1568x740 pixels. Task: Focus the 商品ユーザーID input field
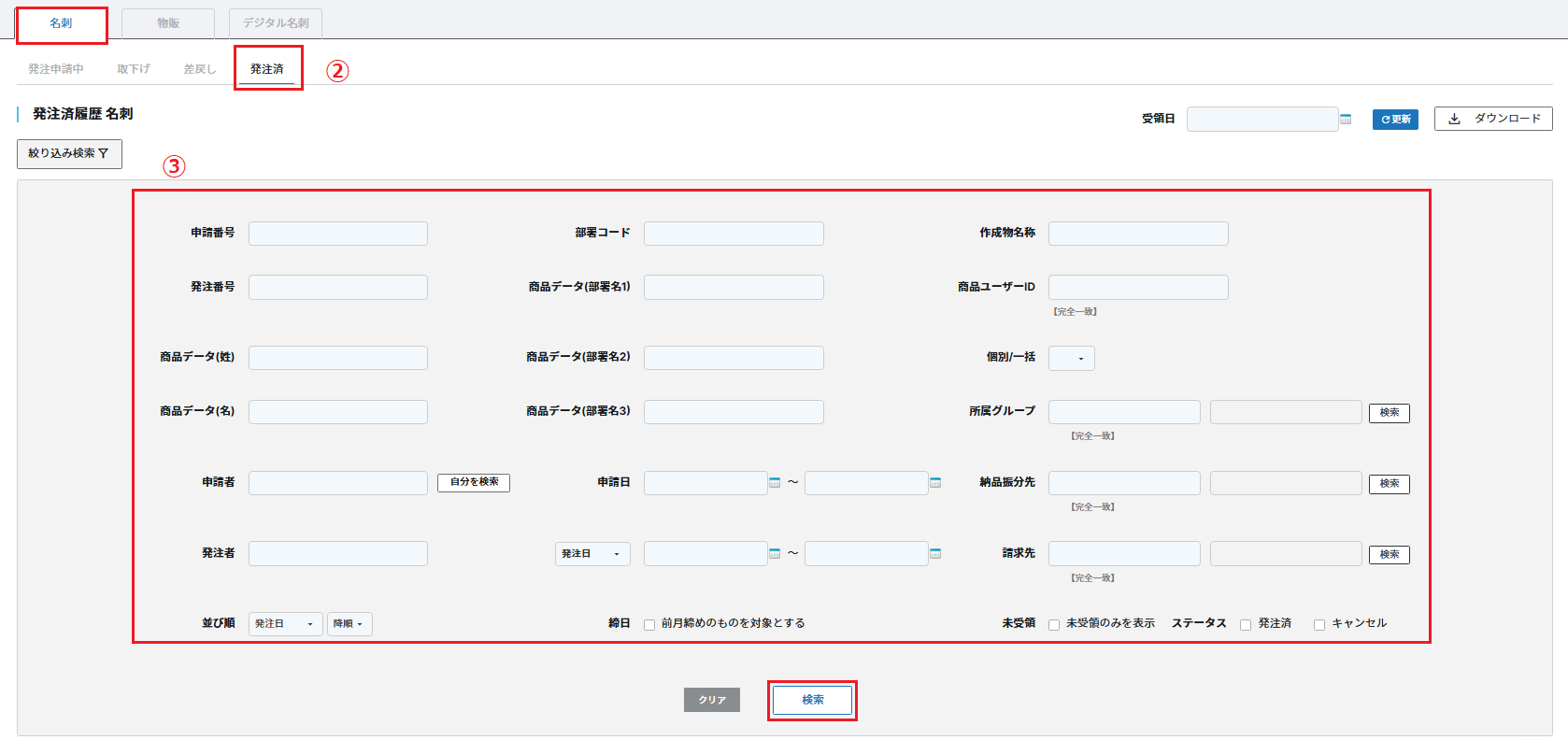point(1138,287)
